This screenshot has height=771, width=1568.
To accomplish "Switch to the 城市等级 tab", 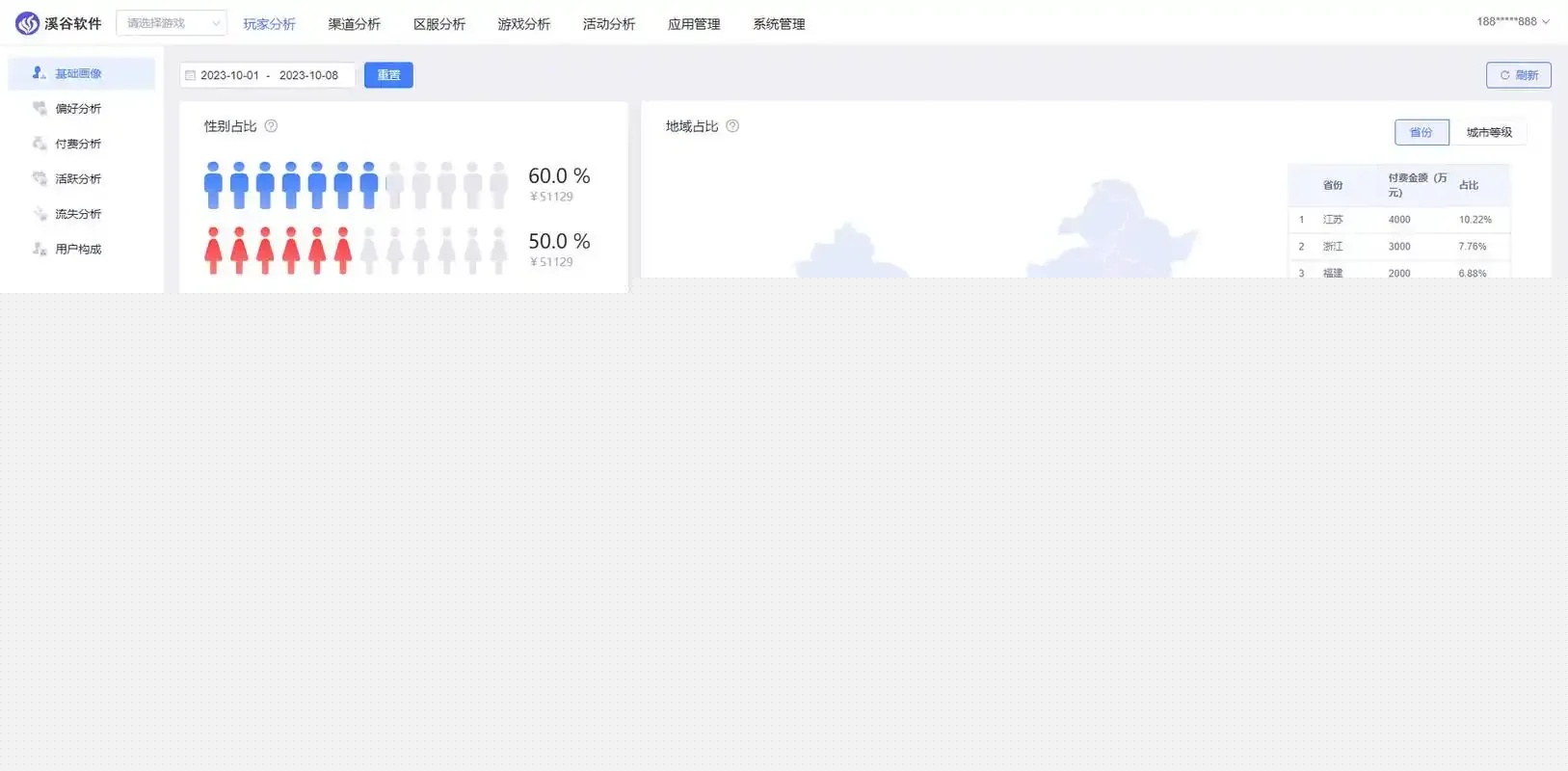I will pos(1489,132).
